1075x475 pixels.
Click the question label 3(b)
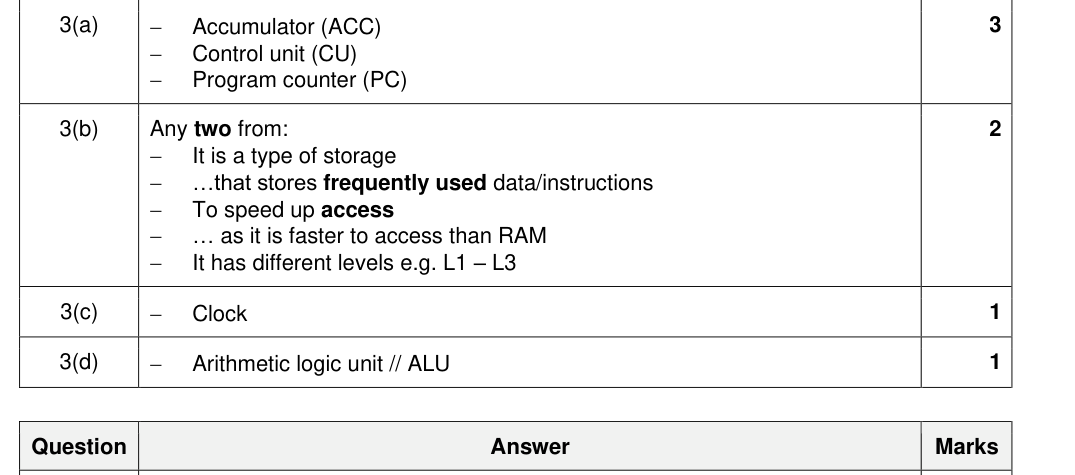[x=79, y=129]
